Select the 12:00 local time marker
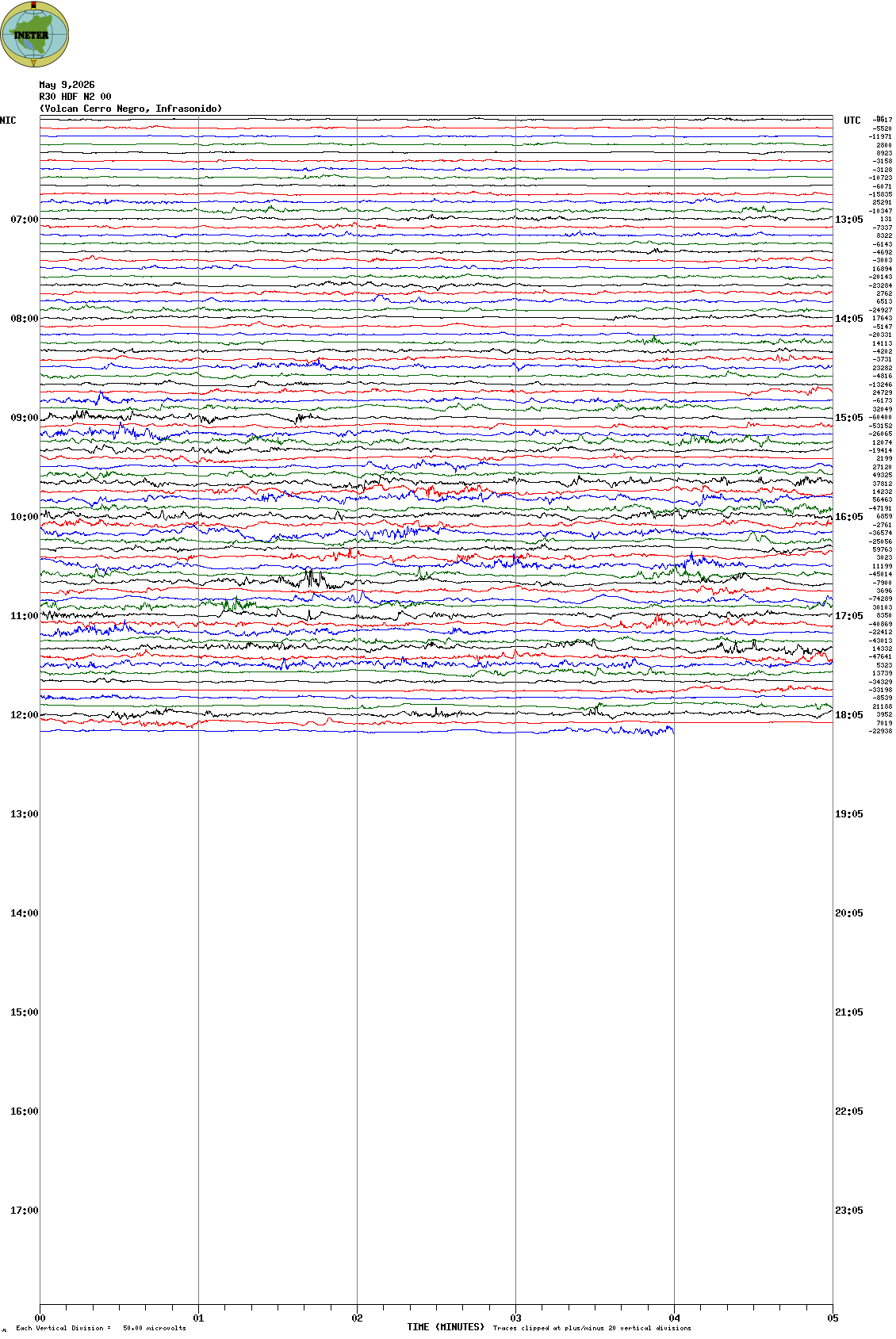The height and width of the screenshot is (1339, 896). pos(24,715)
